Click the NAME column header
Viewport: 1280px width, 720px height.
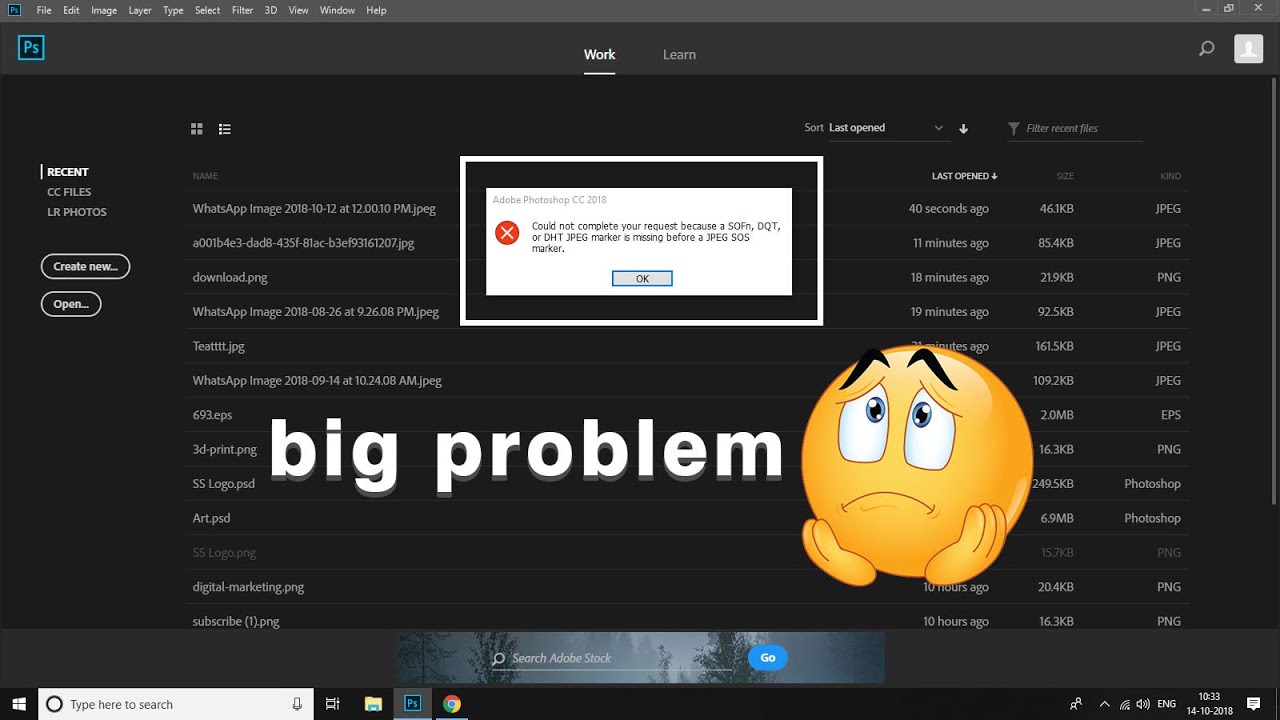[x=205, y=176]
